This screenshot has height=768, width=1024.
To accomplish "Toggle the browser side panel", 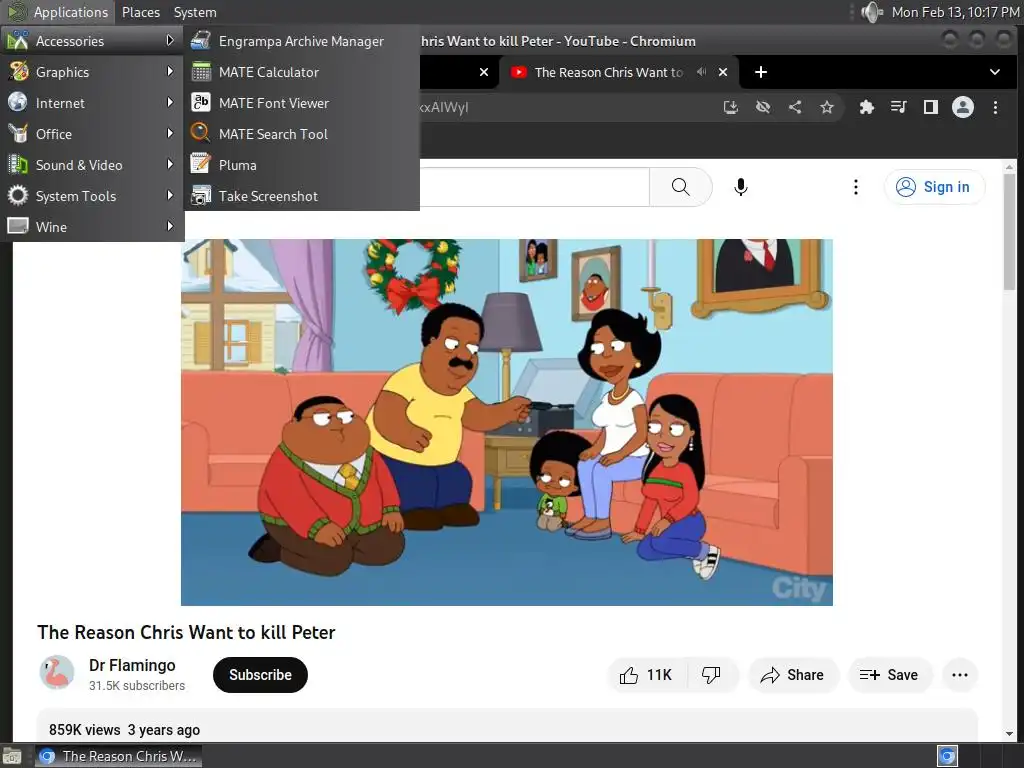I will [x=931, y=108].
